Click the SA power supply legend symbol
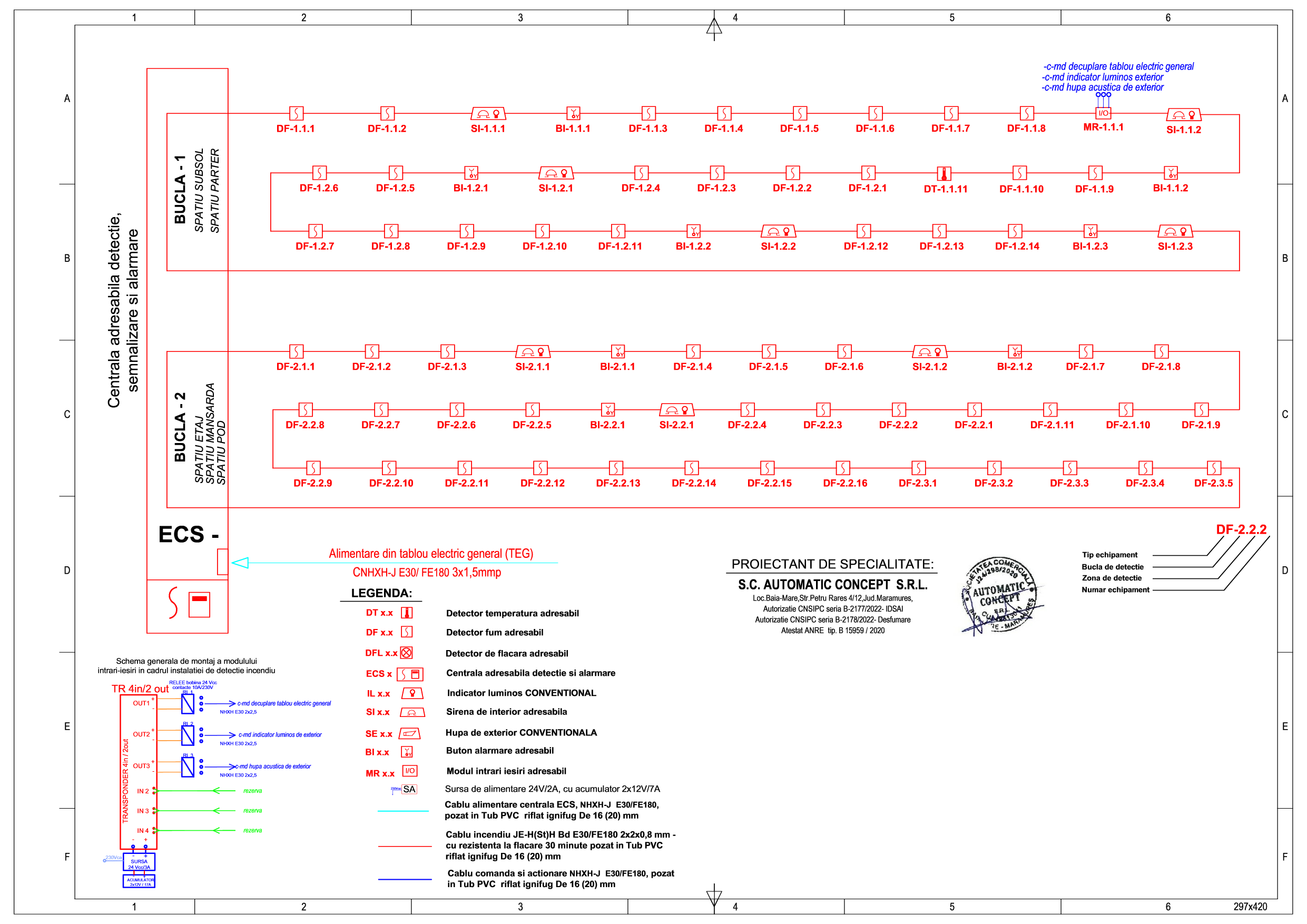 [409, 789]
